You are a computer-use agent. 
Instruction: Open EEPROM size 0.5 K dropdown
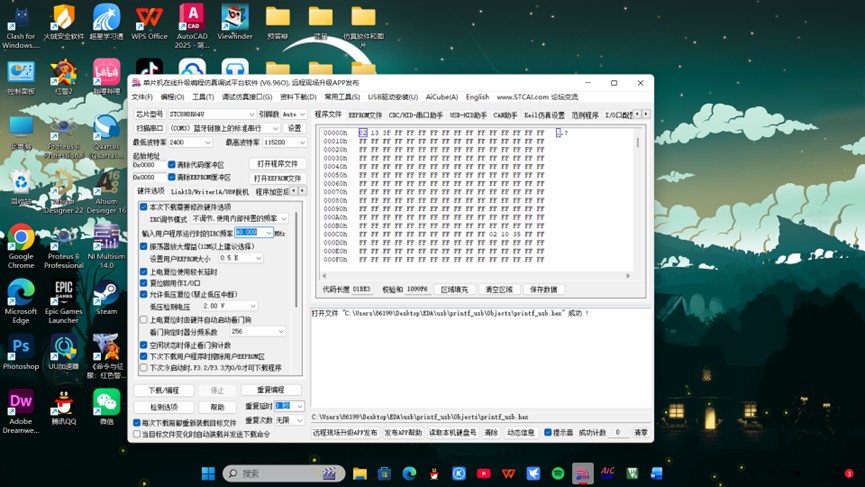(241, 258)
